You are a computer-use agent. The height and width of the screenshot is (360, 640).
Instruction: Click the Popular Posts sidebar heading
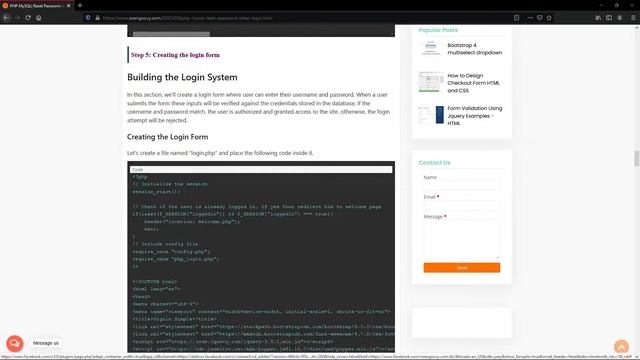tap(438, 30)
